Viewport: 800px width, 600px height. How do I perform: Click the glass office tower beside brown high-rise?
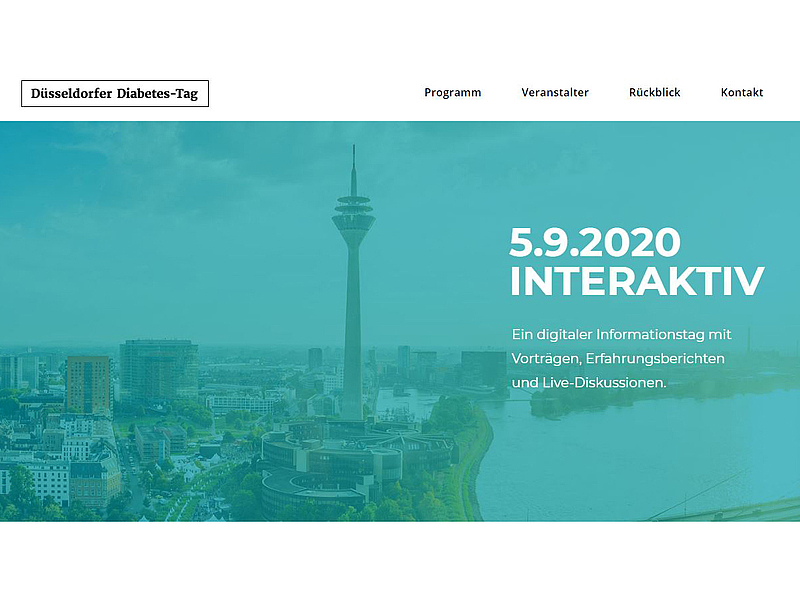(157, 370)
